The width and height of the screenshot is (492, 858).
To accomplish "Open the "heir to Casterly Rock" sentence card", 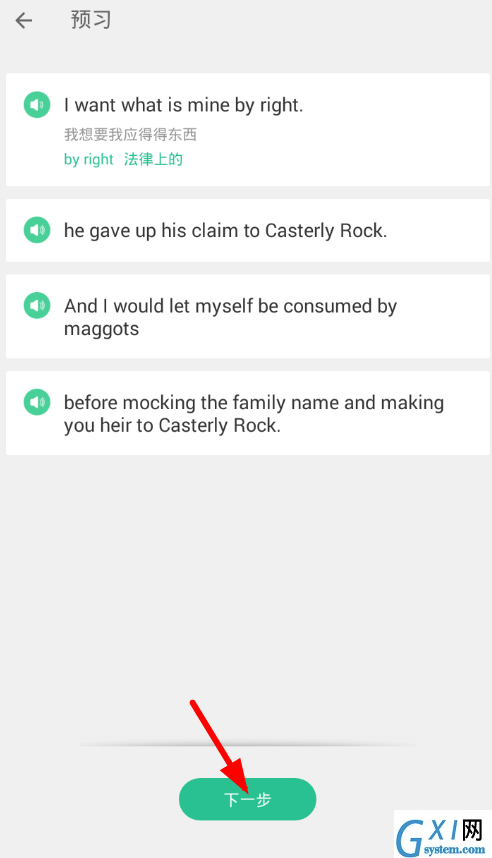I will click(248, 413).
